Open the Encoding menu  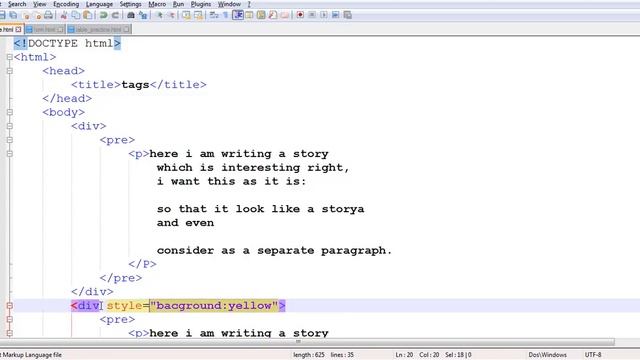pyautogui.click(x=66, y=4)
